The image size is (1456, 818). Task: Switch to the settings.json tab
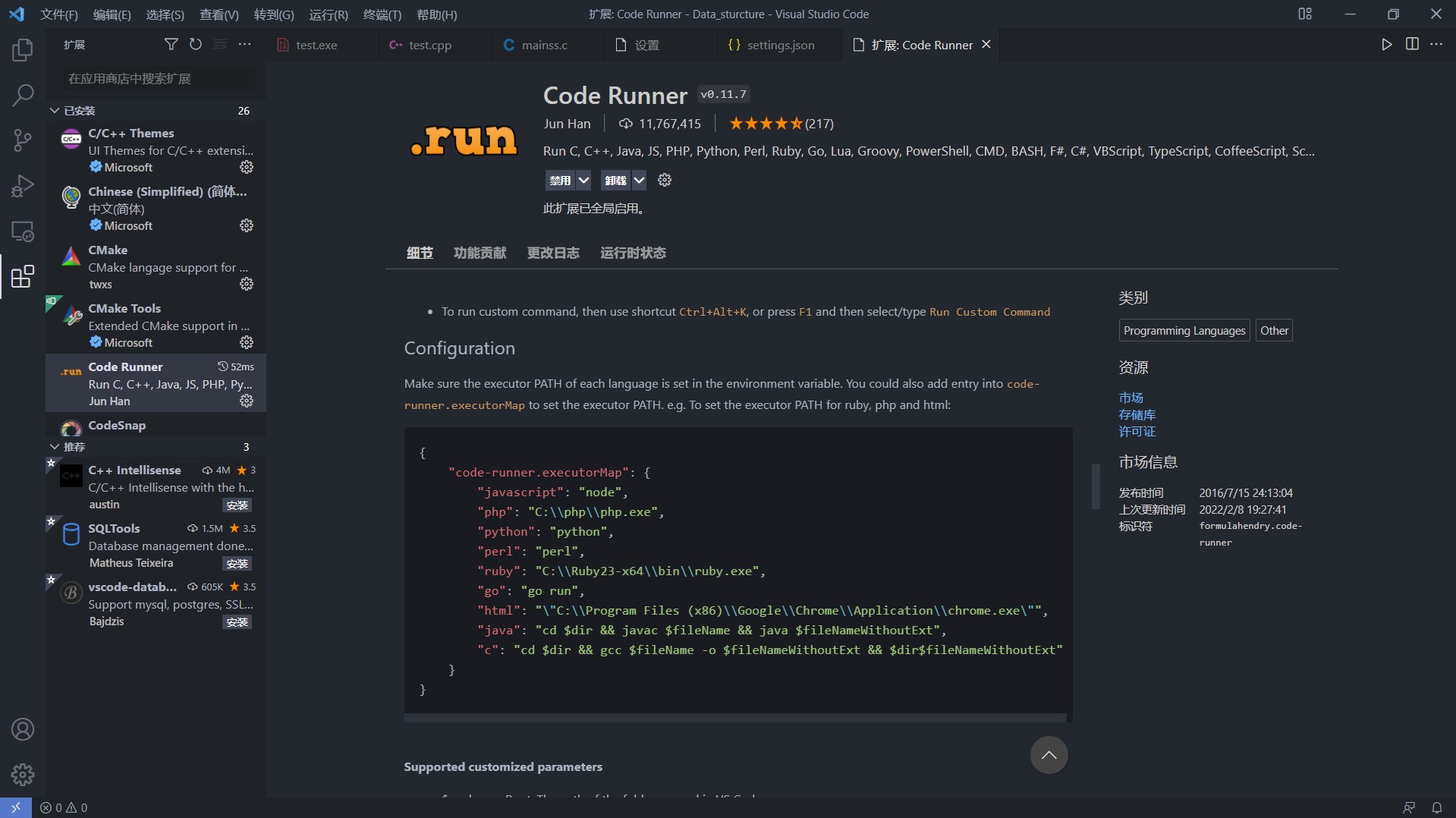(x=779, y=45)
